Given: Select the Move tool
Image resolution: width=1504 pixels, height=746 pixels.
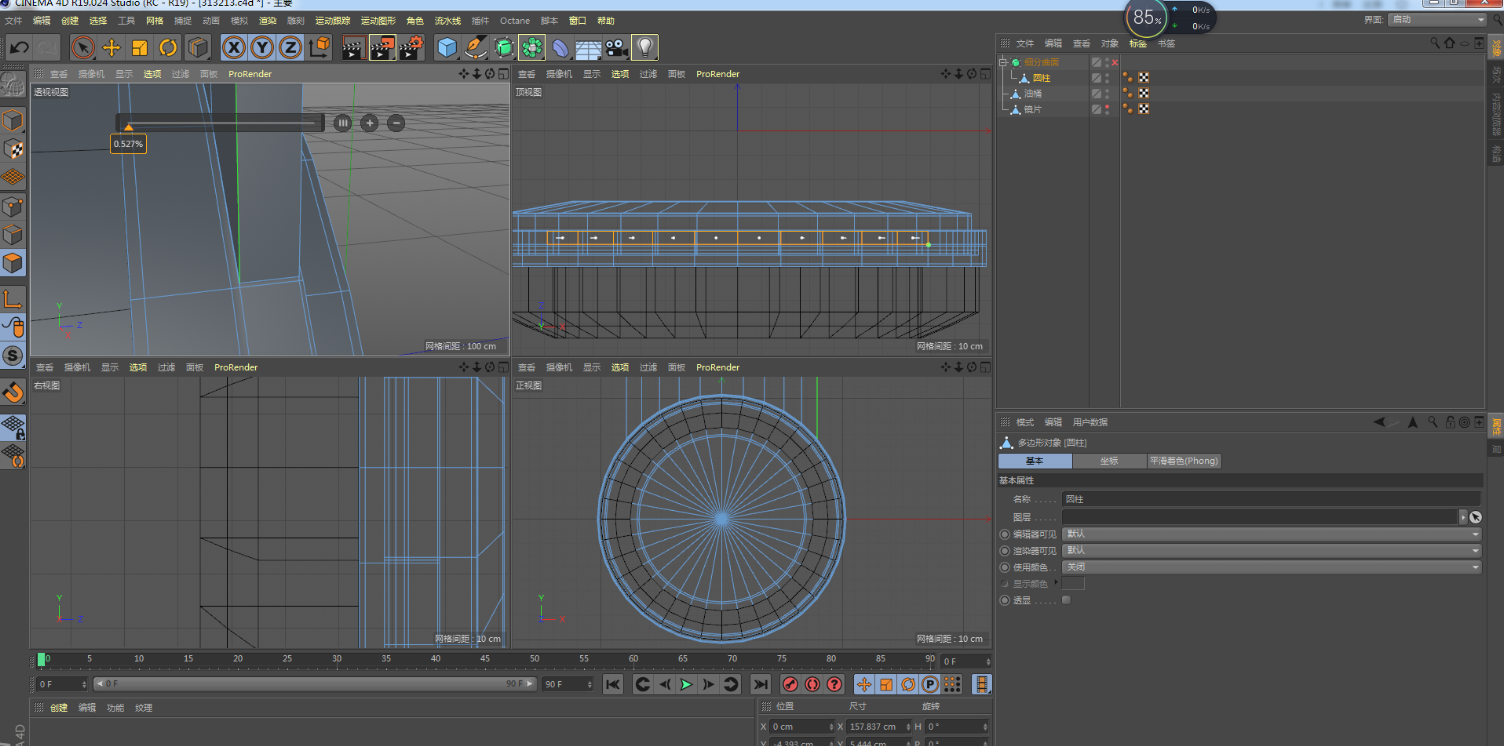Looking at the screenshot, I should 112,47.
